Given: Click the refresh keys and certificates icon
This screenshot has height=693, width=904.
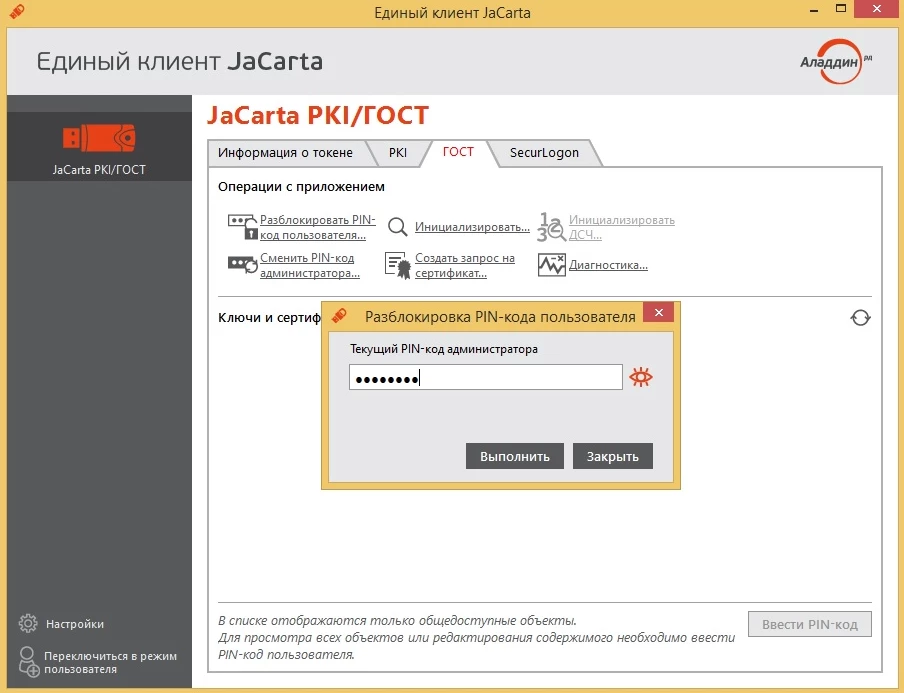Looking at the screenshot, I should point(860,318).
